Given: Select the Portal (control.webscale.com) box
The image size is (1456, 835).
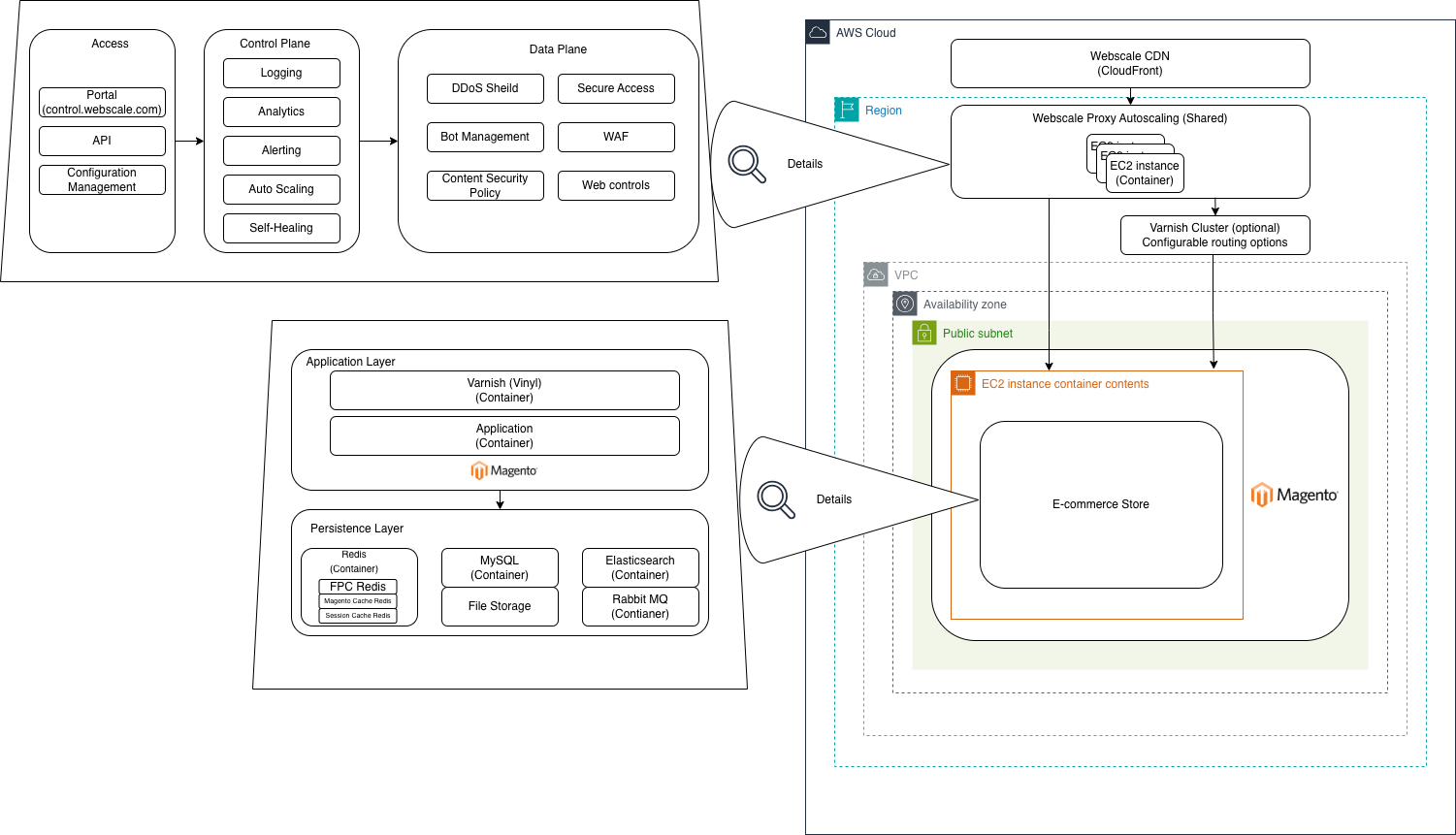Looking at the screenshot, I should (x=102, y=103).
